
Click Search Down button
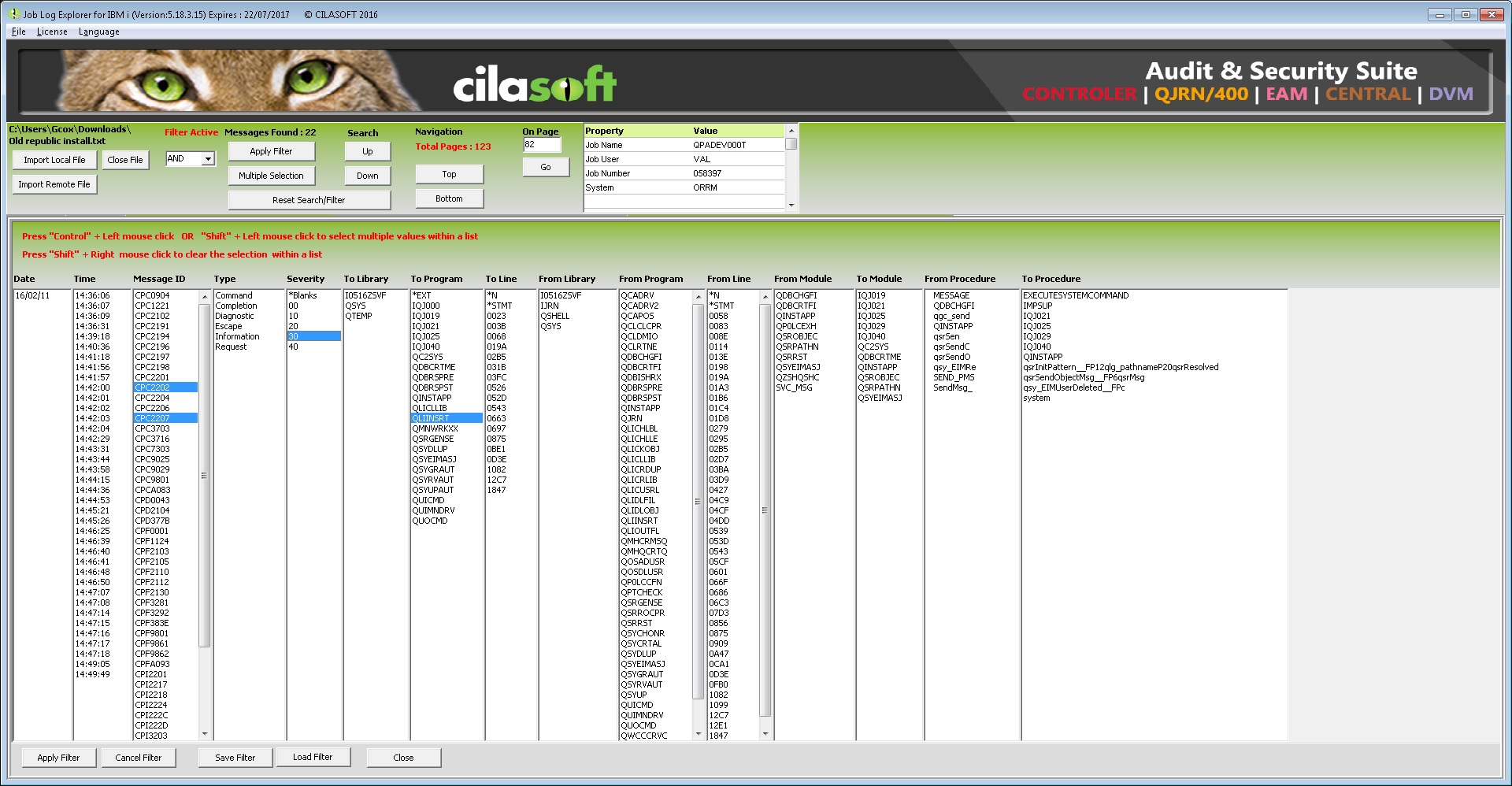click(x=368, y=176)
